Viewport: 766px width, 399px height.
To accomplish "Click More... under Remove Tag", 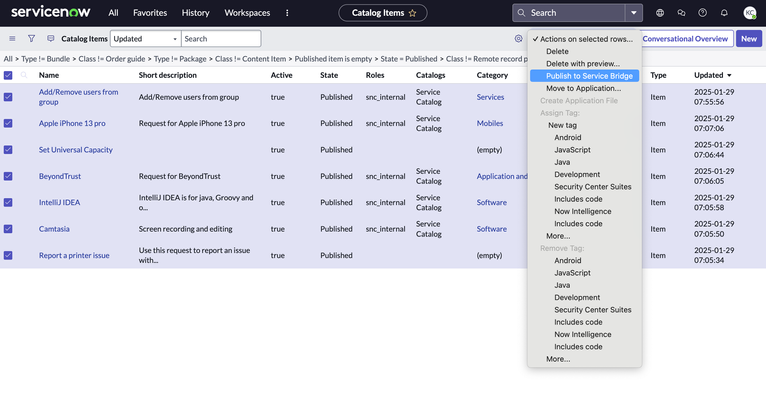I will [584, 359].
